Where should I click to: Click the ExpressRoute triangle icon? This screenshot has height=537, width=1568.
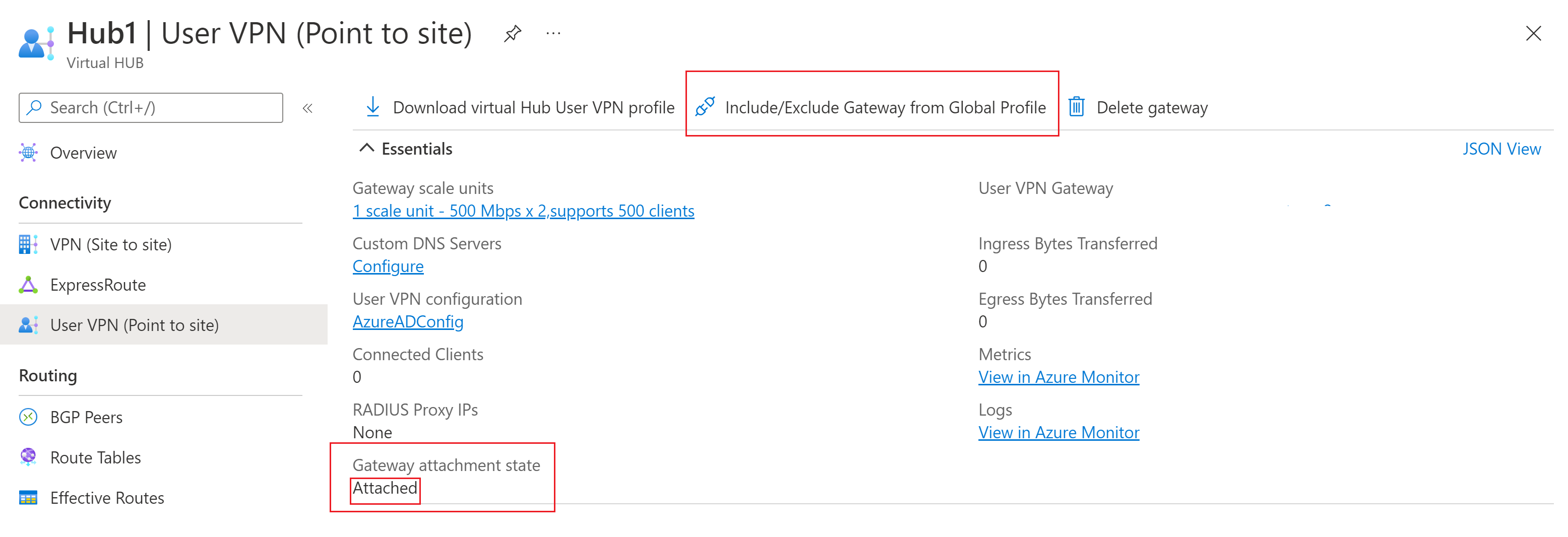[28, 285]
